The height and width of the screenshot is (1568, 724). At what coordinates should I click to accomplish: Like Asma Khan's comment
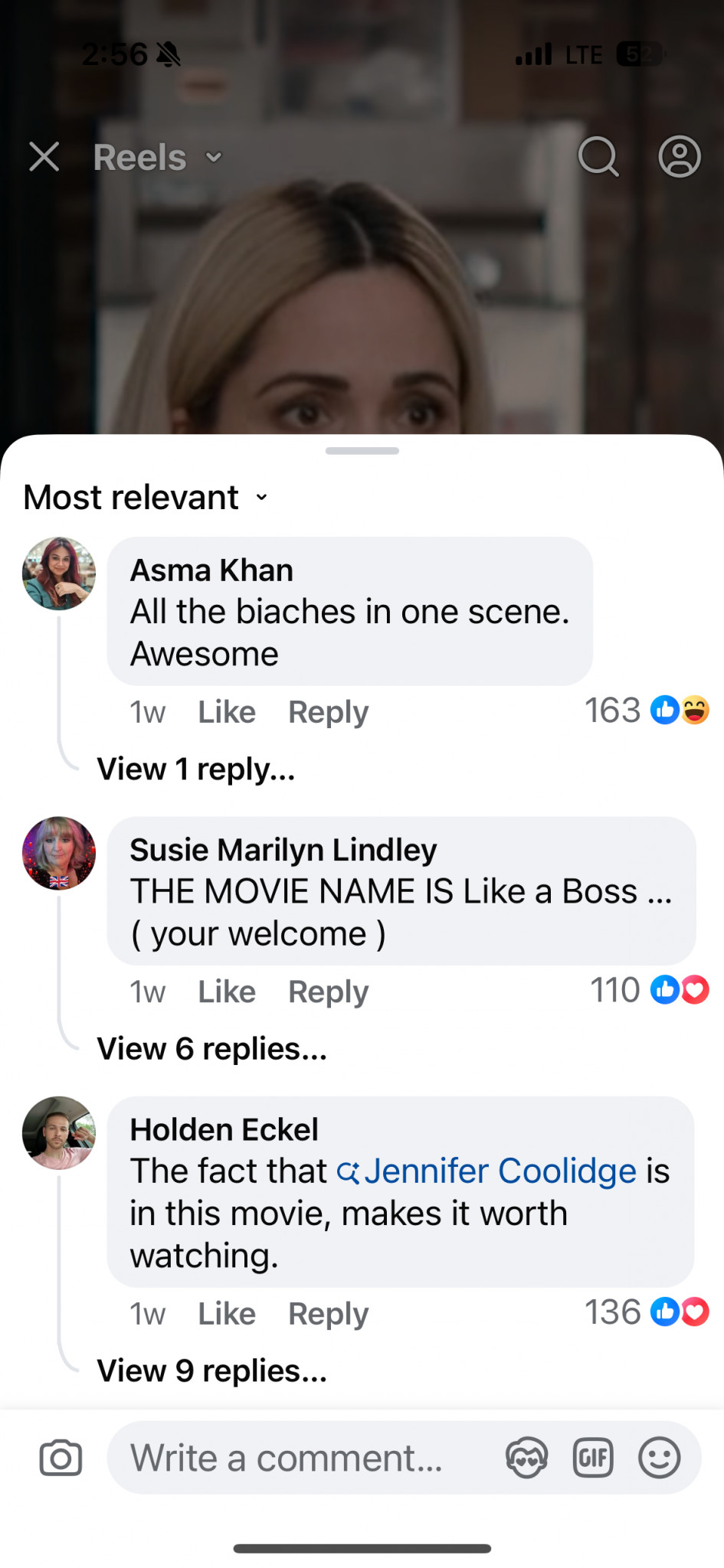click(227, 712)
